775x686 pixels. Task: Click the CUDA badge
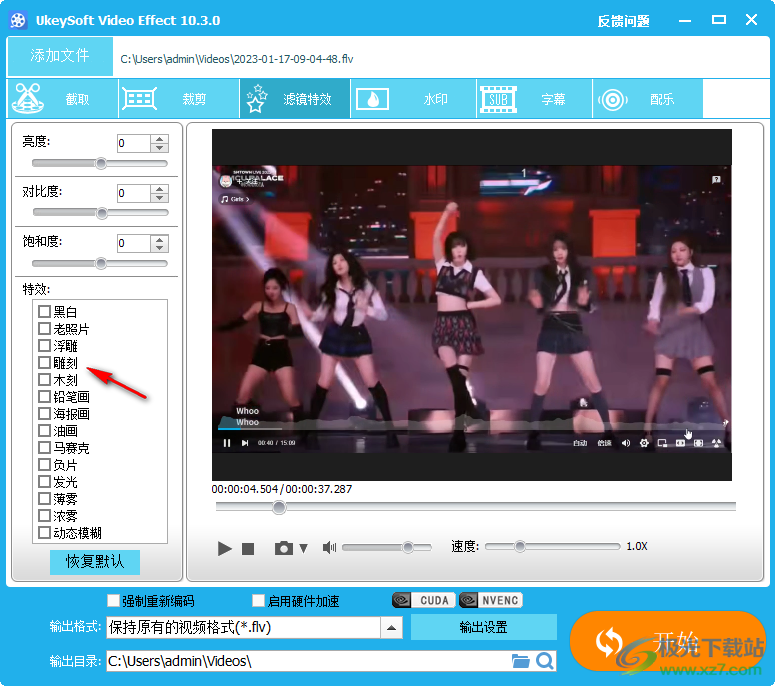[424, 600]
